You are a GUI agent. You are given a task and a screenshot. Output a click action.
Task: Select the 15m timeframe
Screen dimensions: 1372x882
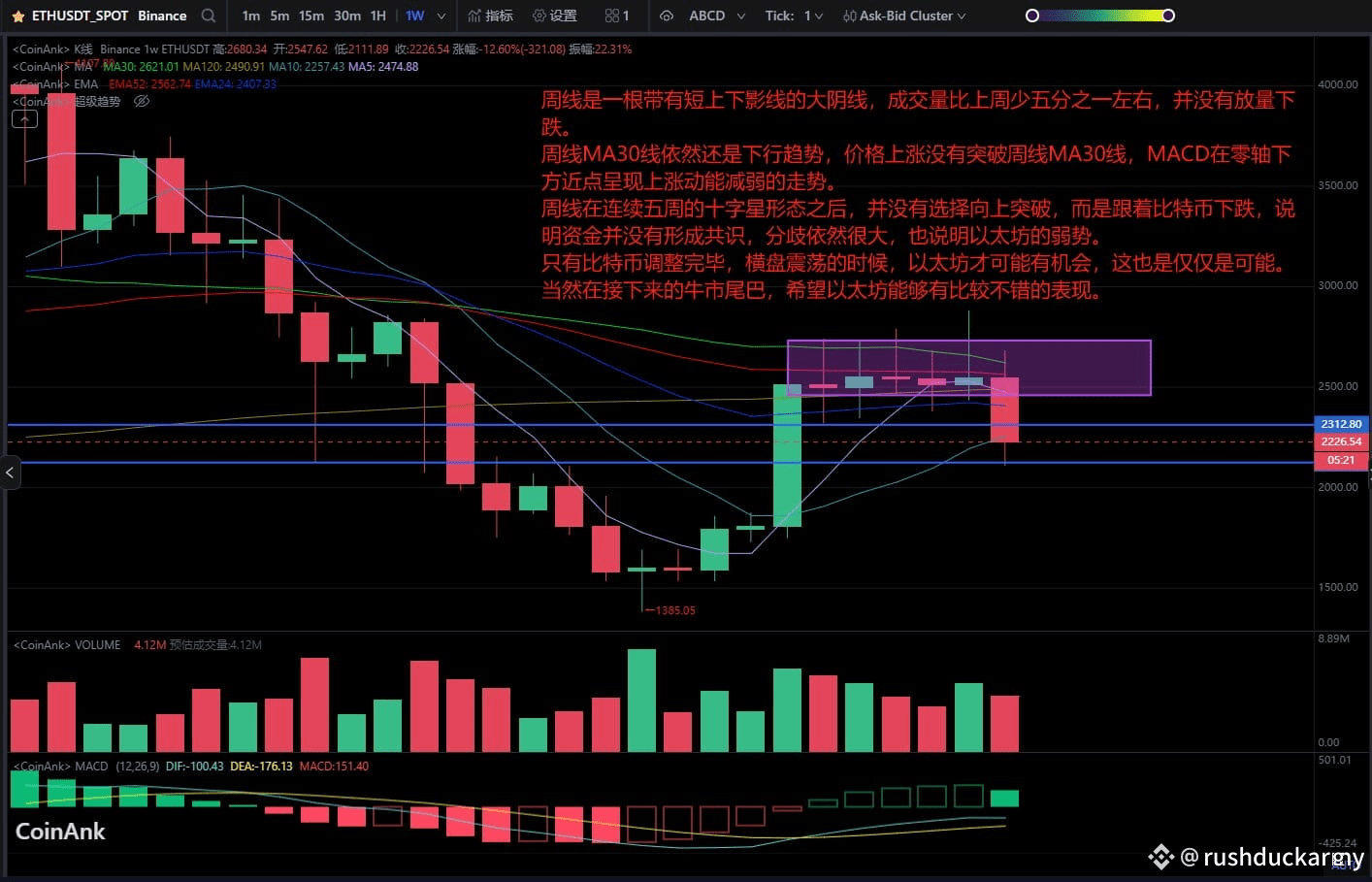pyautogui.click(x=311, y=16)
